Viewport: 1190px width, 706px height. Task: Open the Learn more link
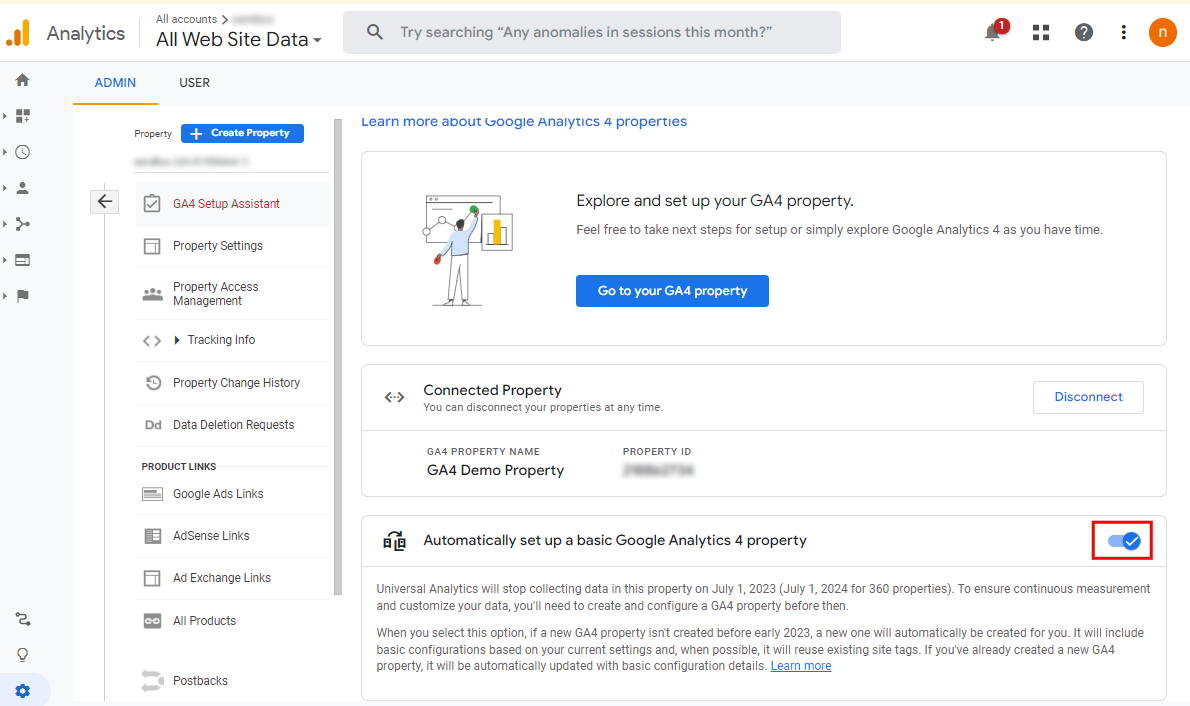click(x=800, y=666)
